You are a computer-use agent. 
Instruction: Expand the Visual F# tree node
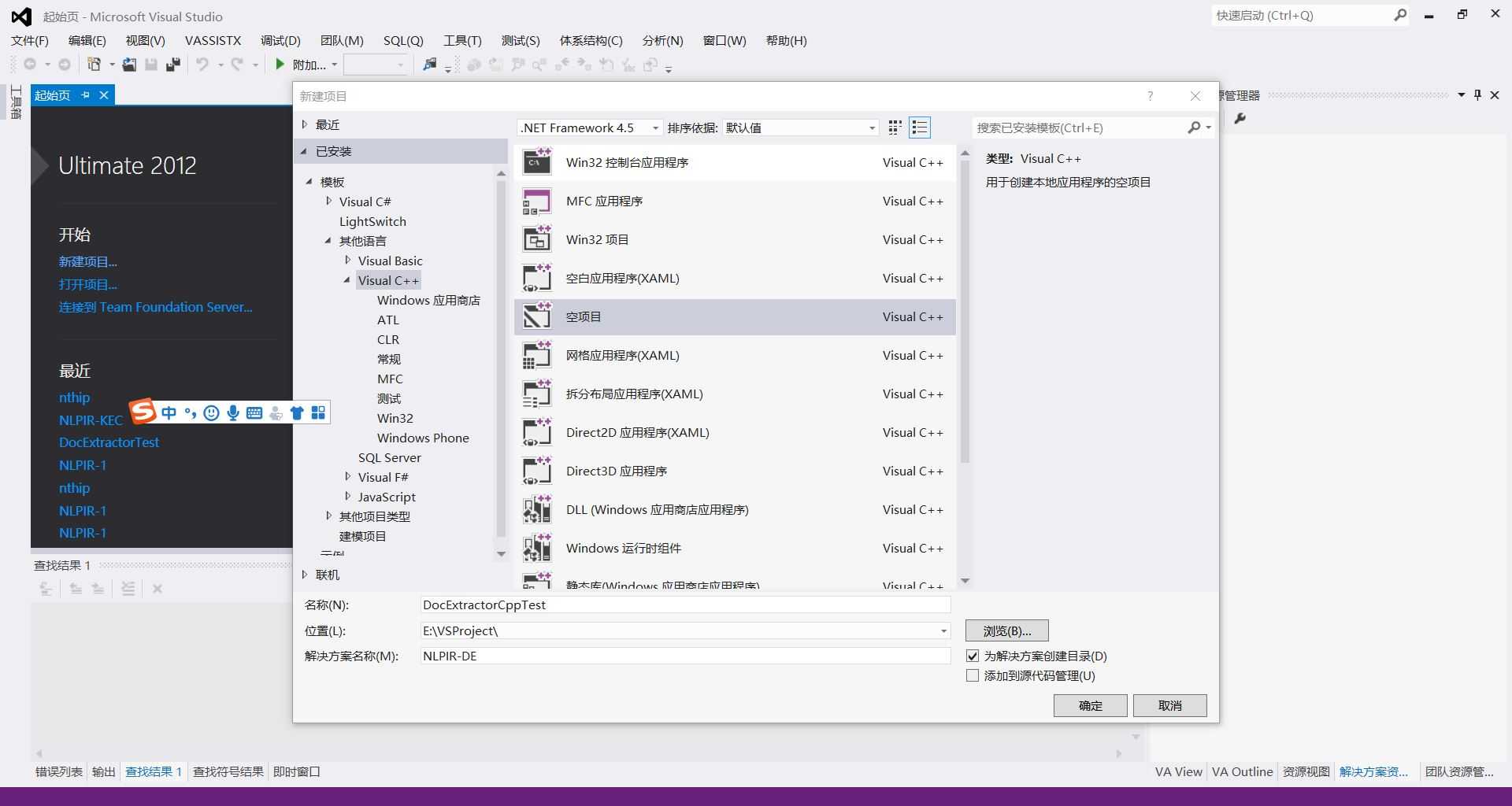pos(347,477)
